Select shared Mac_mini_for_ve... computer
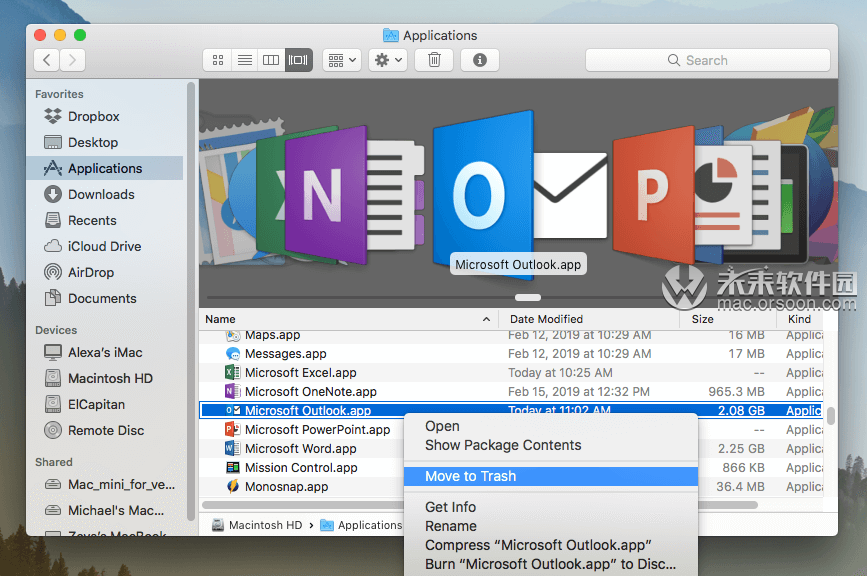 [x=105, y=484]
